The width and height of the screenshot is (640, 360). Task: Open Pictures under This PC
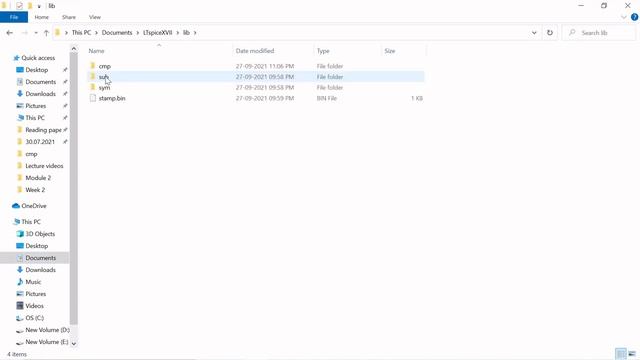click(36, 294)
